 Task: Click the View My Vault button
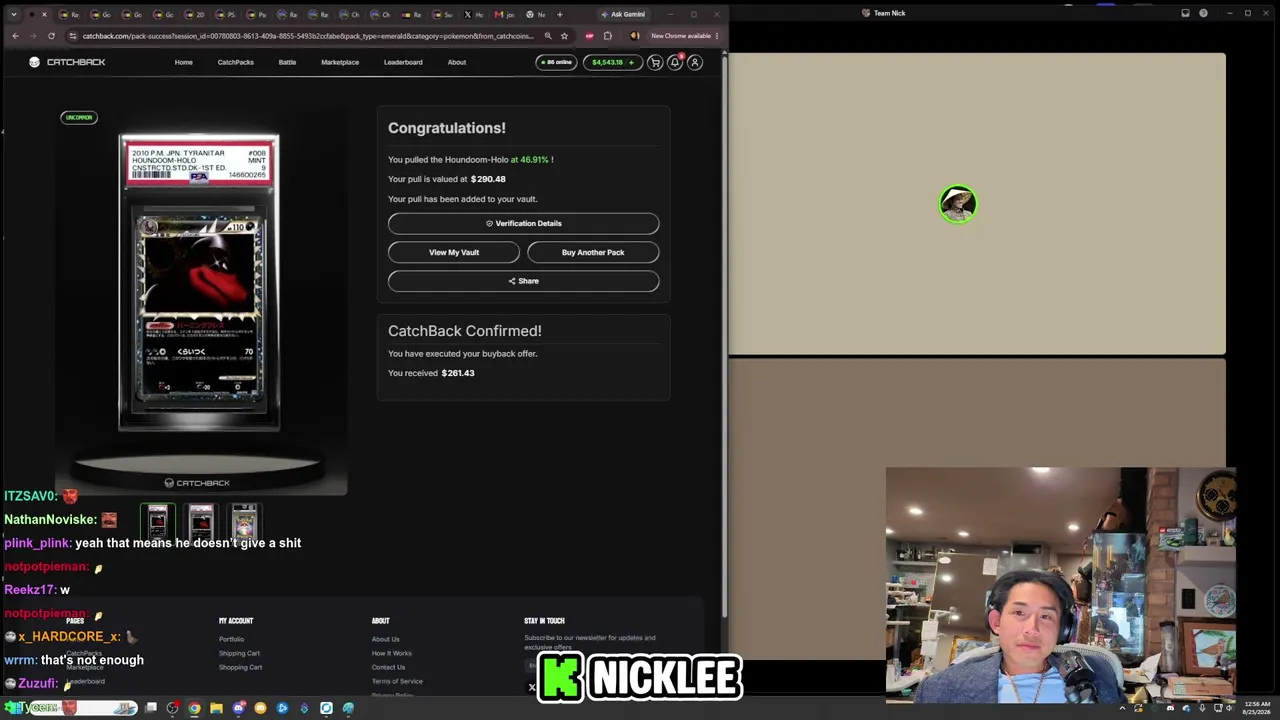click(x=454, y=252)
